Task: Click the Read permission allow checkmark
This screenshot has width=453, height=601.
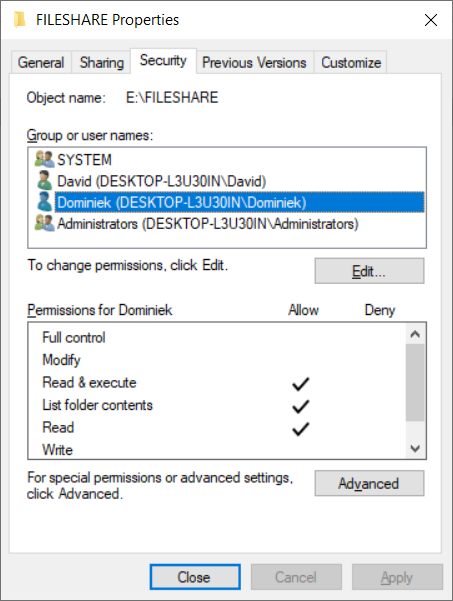Action: pyautogui.click(x=300, y=429)
